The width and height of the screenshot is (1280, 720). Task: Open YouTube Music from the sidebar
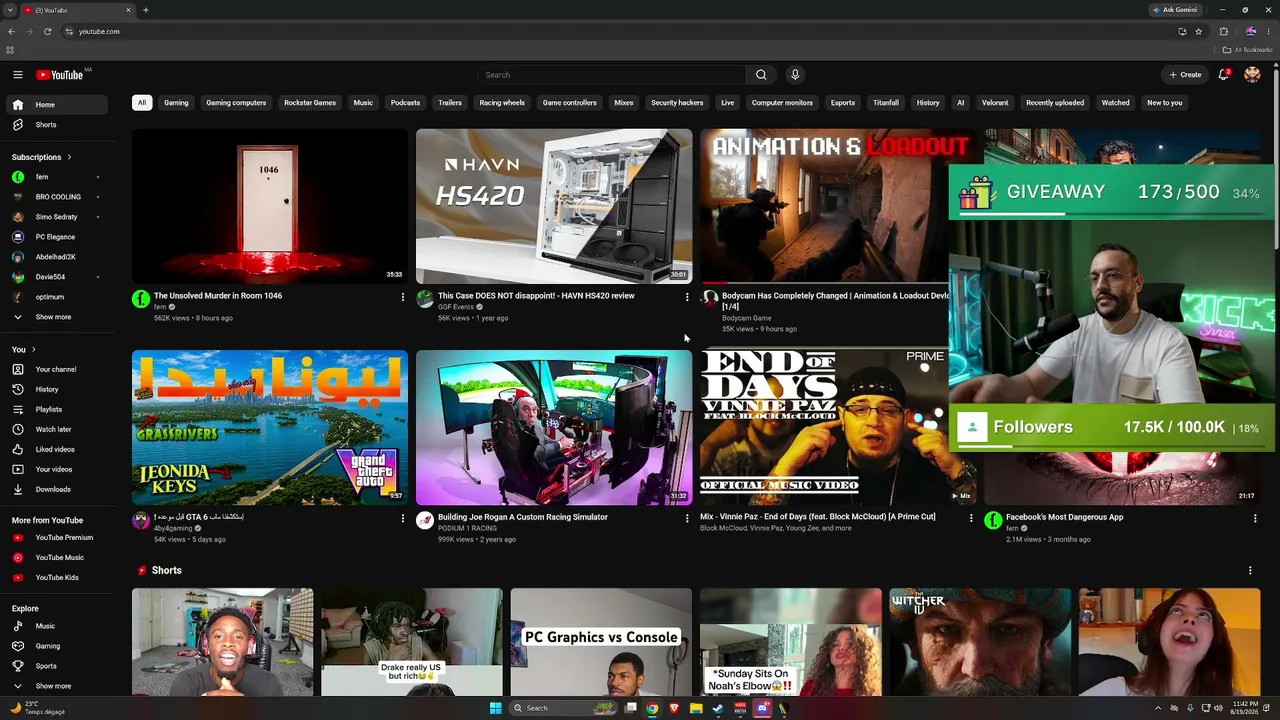click(58, 557)
